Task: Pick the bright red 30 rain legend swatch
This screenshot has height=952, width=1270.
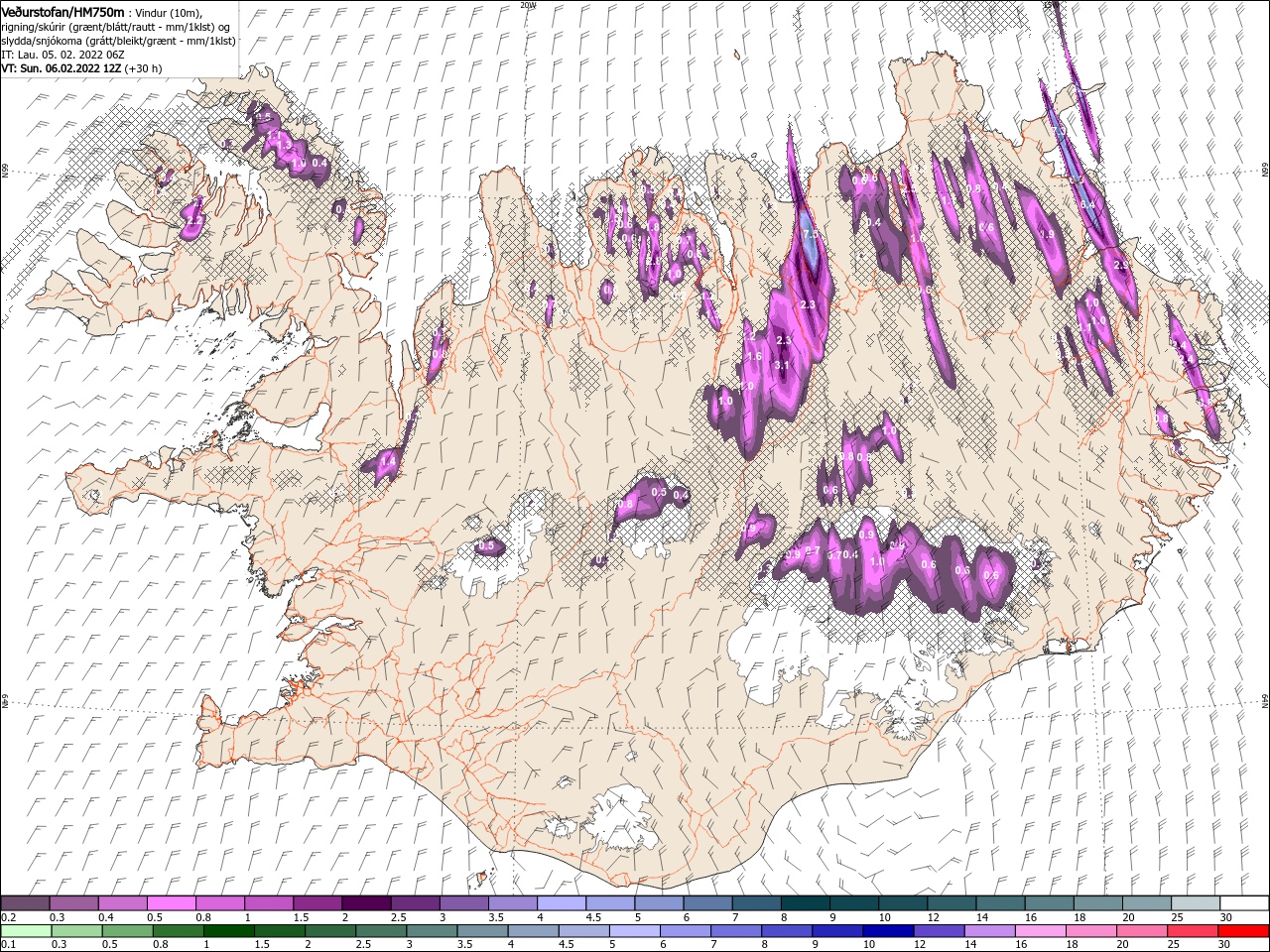Action: point(1243,930)
